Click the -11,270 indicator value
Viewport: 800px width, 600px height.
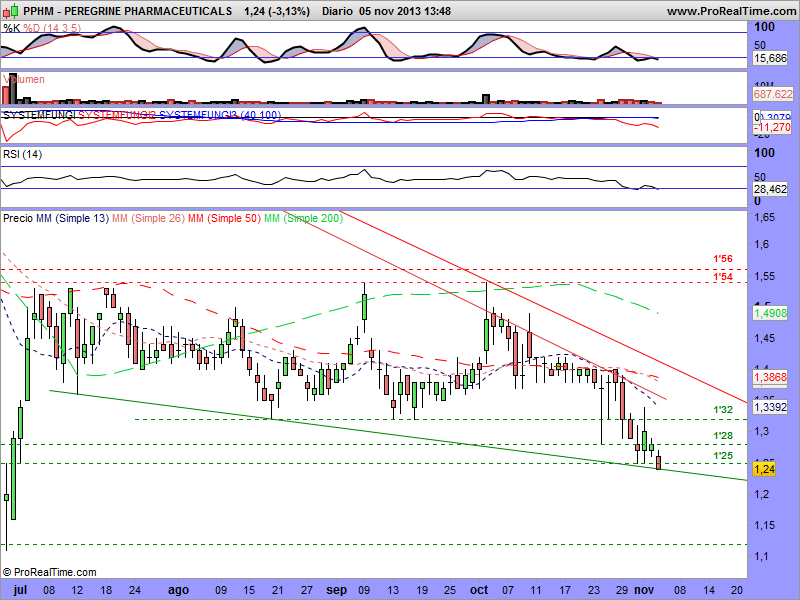[x=773, y=127]
